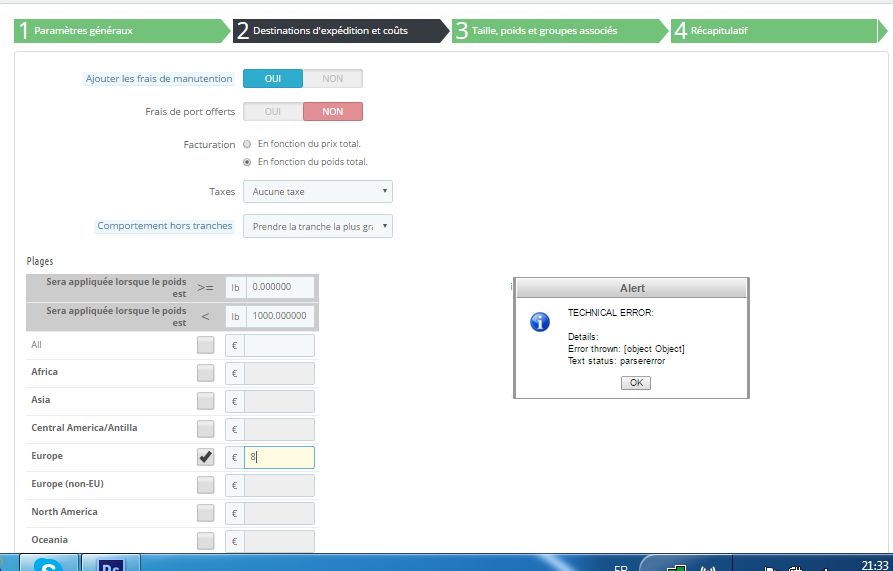Select 'En fonction du prix total' radio
Viewport: 893px width, 571px height.
coord(247,144)
